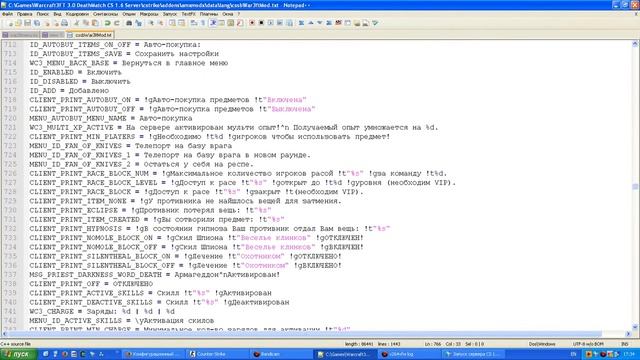Viewport: 640px width, 360px height.
Task: Open the Кодировки menu
Action: pyautogui.click(x=77, y=14)
